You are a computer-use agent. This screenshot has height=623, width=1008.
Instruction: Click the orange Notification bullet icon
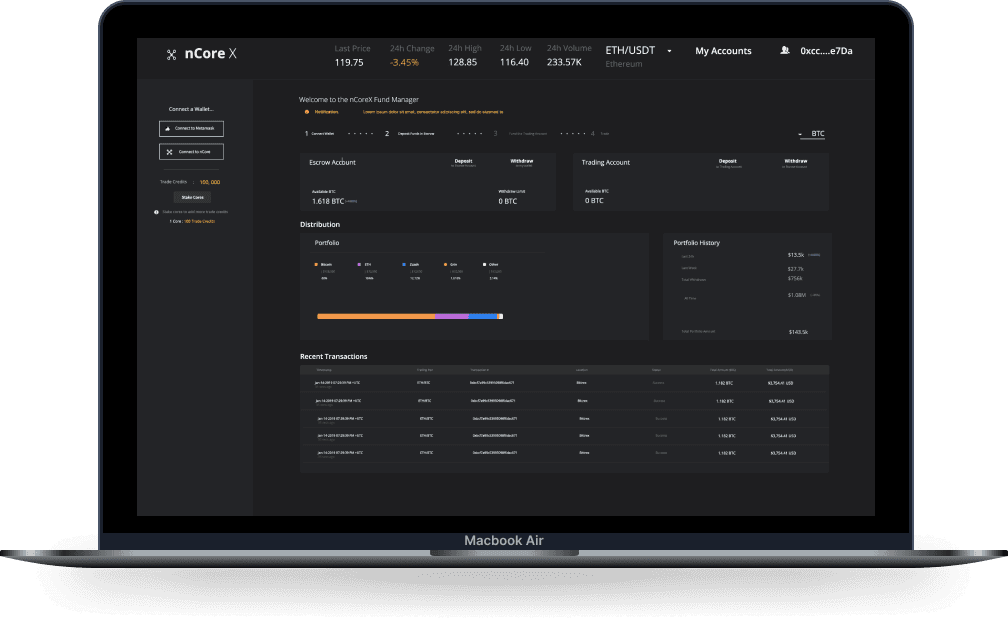pos(307,112)
